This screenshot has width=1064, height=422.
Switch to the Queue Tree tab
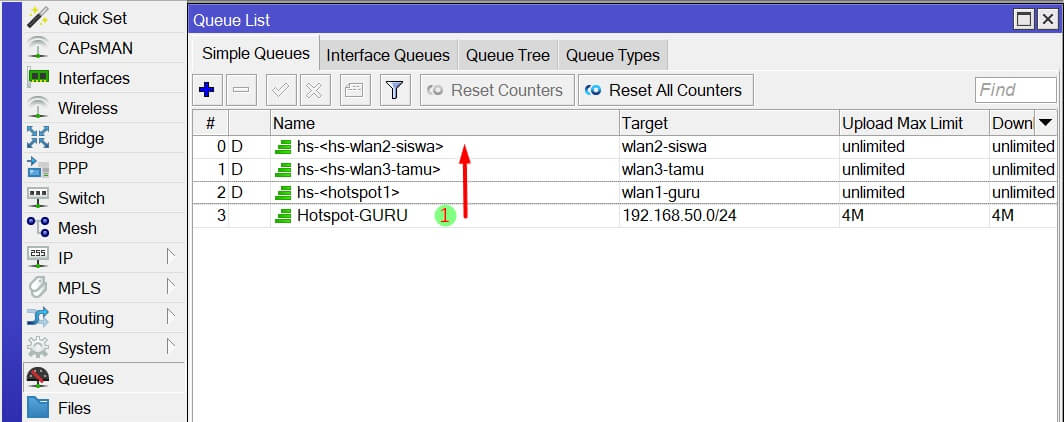click(507, 55)
